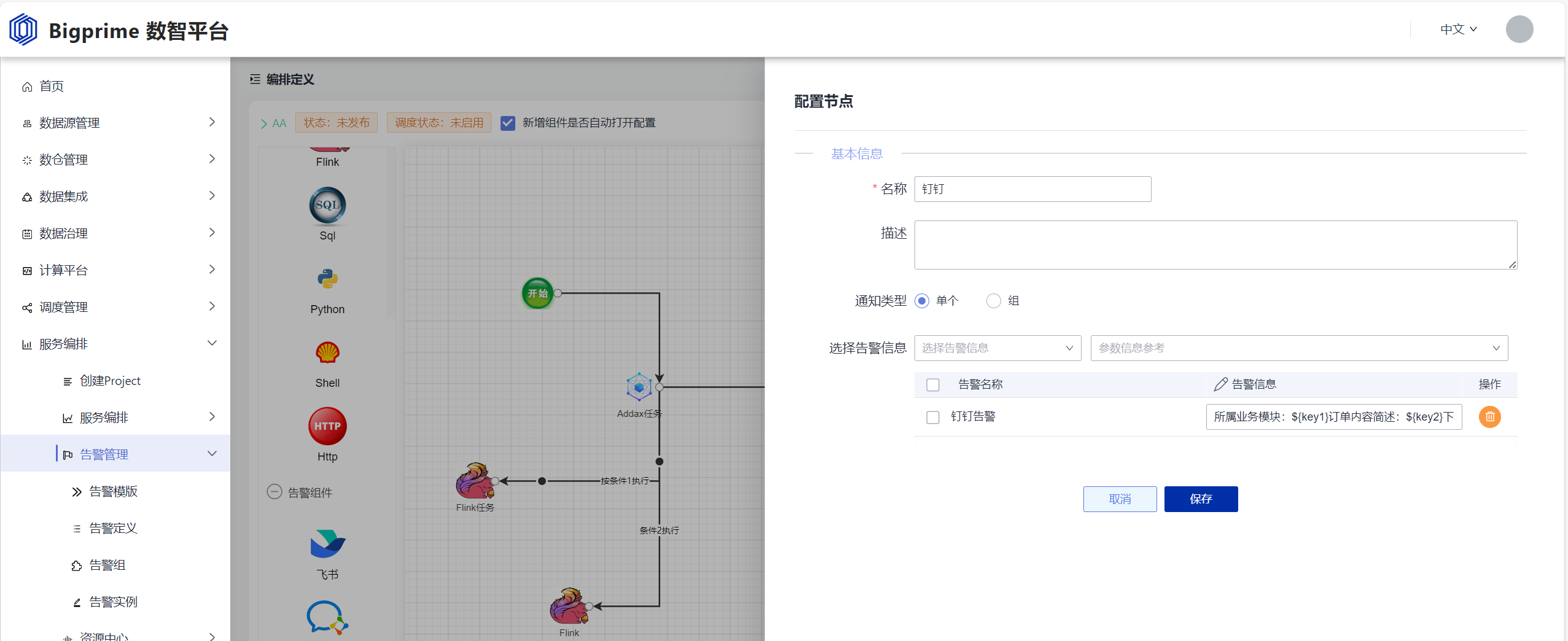1568x641 pixels.
Task: Select the Python component icon
Action: point(327,279)
